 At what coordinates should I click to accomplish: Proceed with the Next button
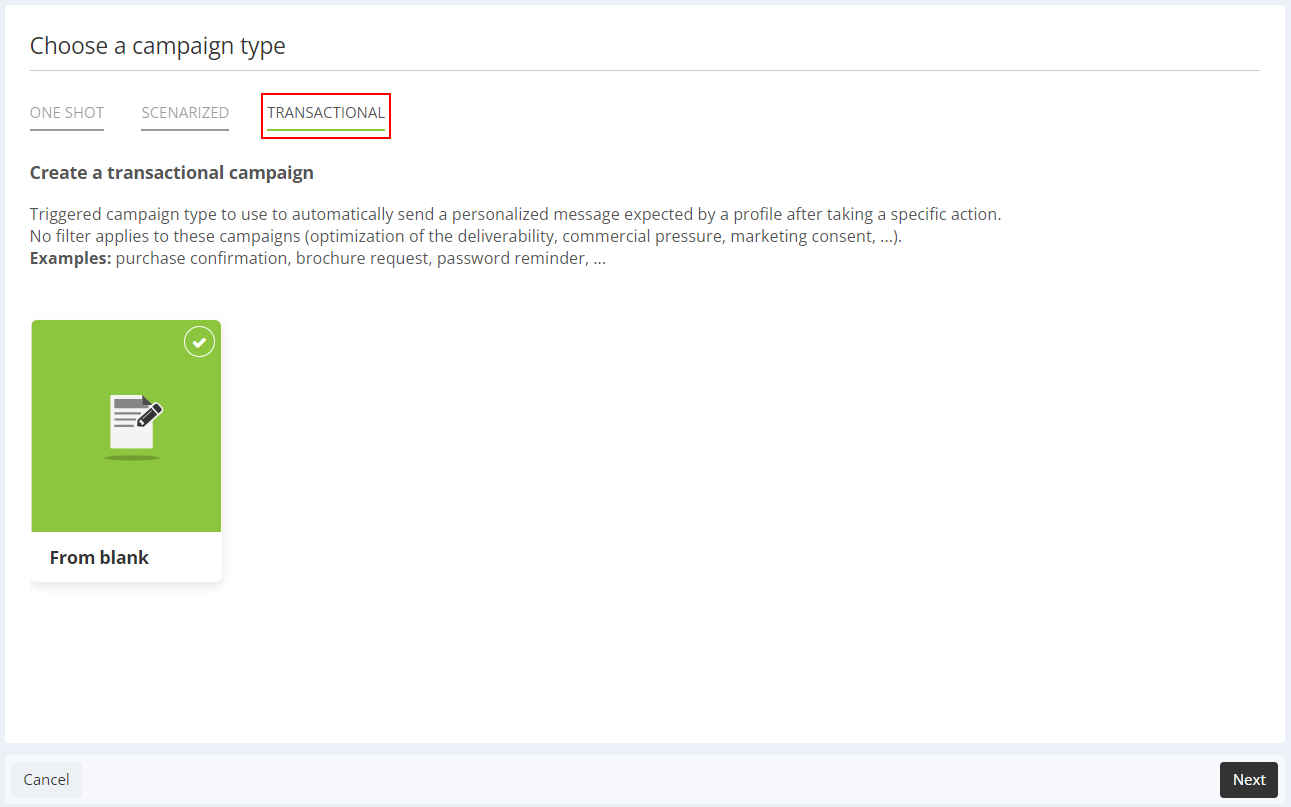(x=1249, y=780)
